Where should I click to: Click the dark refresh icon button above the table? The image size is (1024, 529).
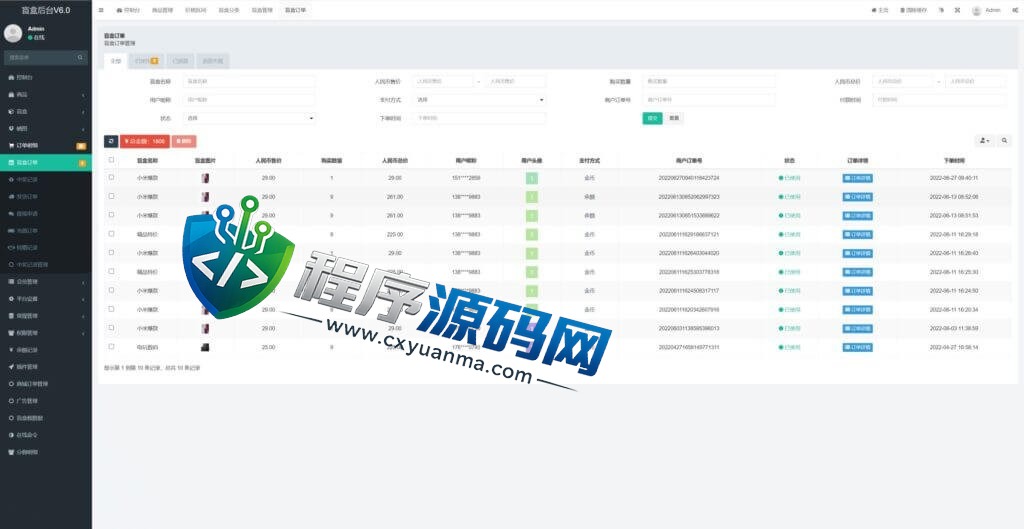[x=111, y=141]
